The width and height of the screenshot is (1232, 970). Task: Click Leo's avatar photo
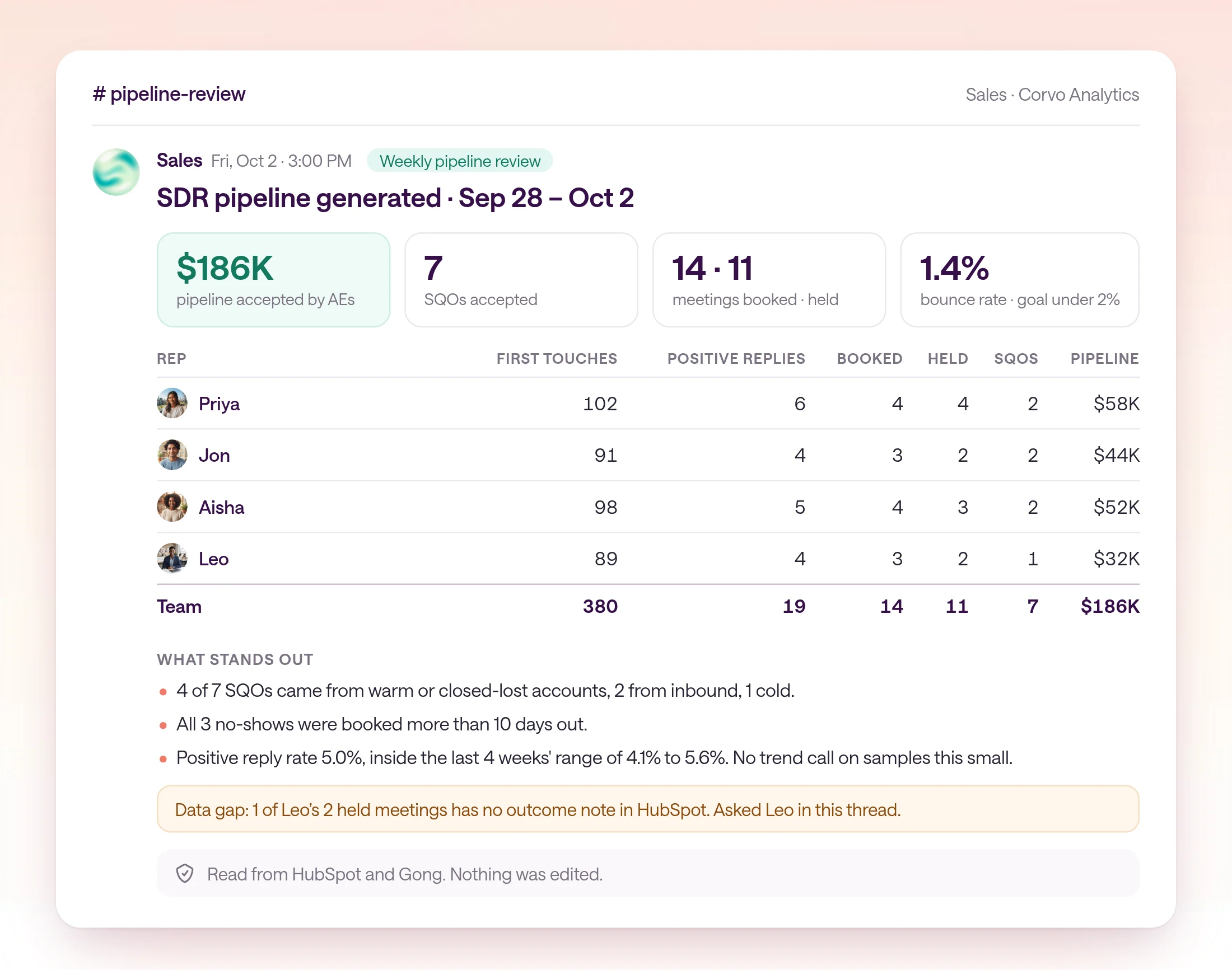coord(172,558)
